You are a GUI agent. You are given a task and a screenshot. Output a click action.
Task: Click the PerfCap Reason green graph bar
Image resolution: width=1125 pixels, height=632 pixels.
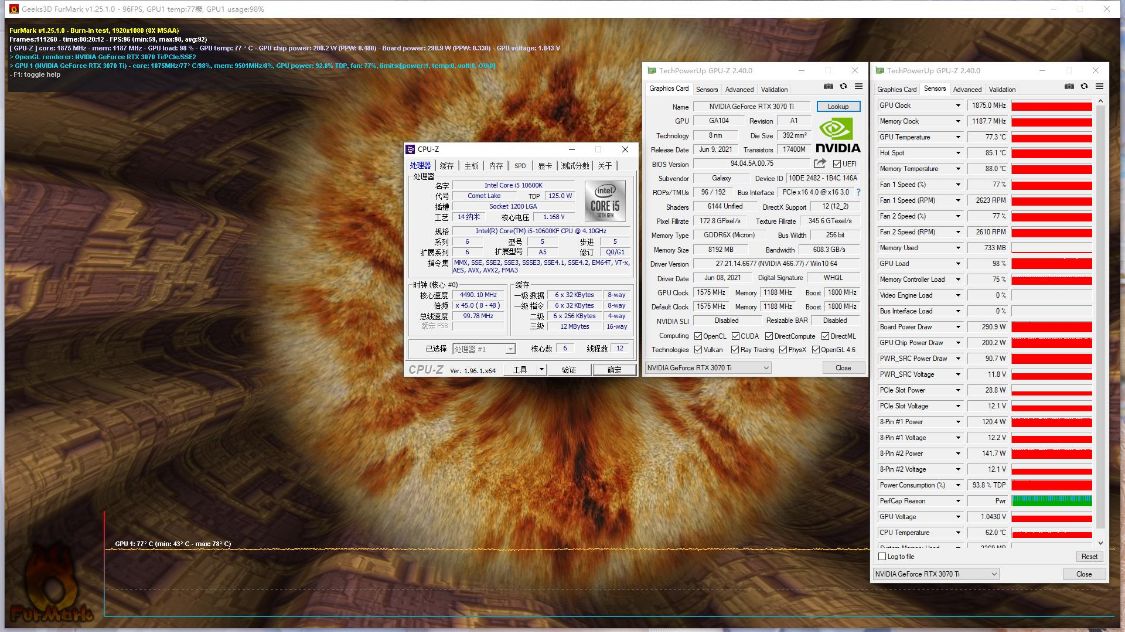pyautogui.click(x=1051, y=501)
